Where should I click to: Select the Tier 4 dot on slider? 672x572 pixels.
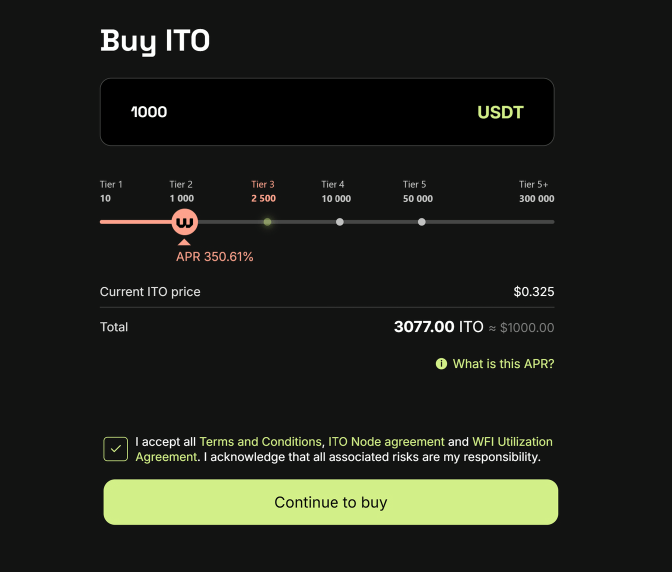340,222
